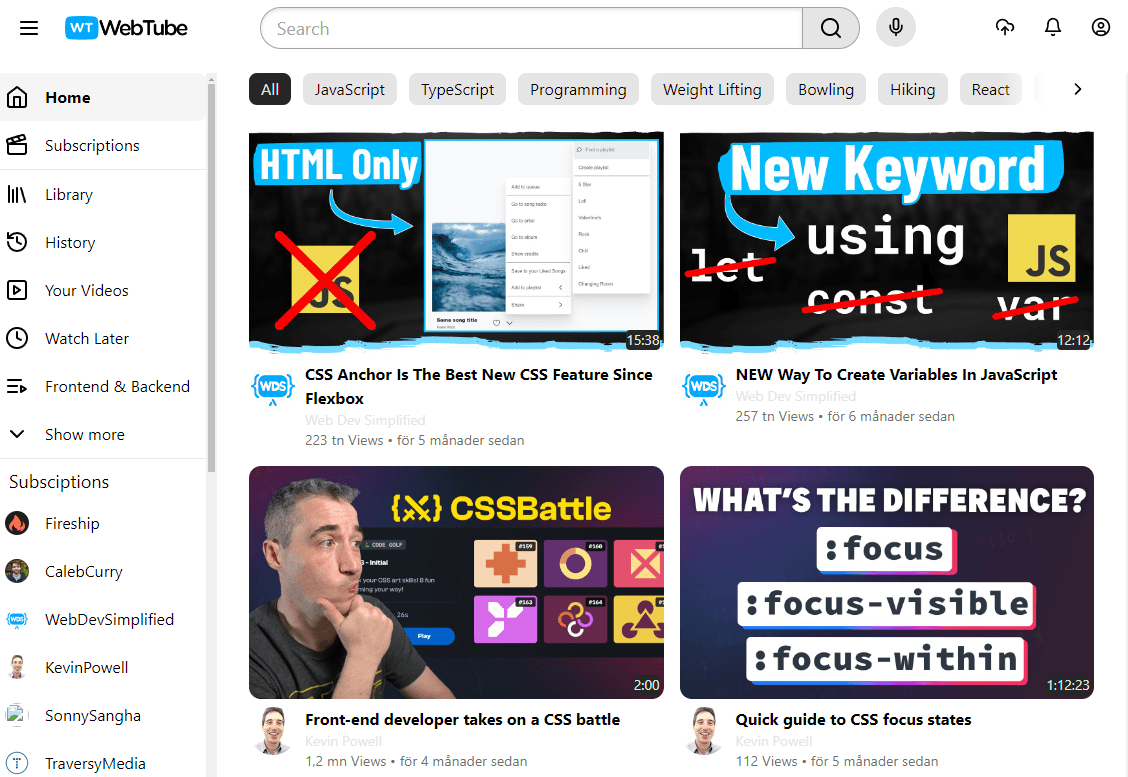Click the WebTube logo
This screenshot has width=1128, height=777.
[x=126, y=28]
